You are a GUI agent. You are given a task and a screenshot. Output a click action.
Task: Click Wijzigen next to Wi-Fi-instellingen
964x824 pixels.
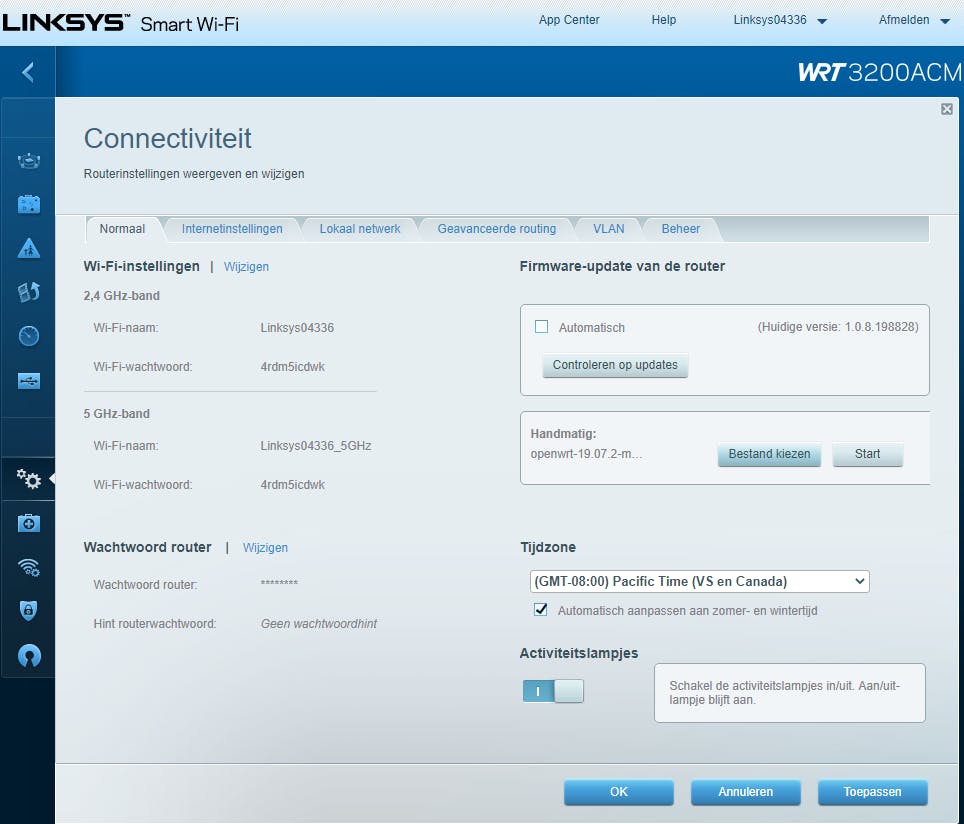coord(246,266)
